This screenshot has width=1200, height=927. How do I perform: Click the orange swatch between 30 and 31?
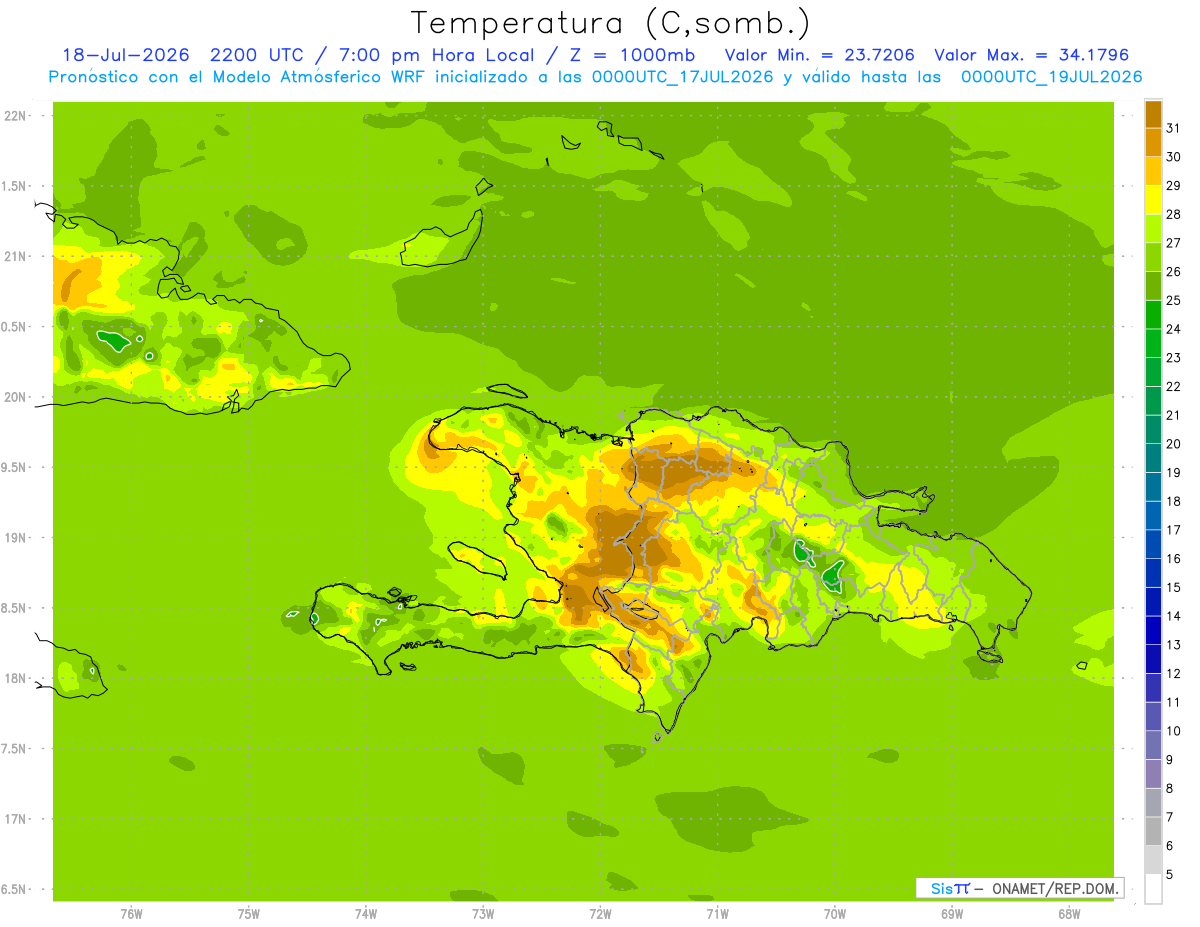(x=1153, y=142)
